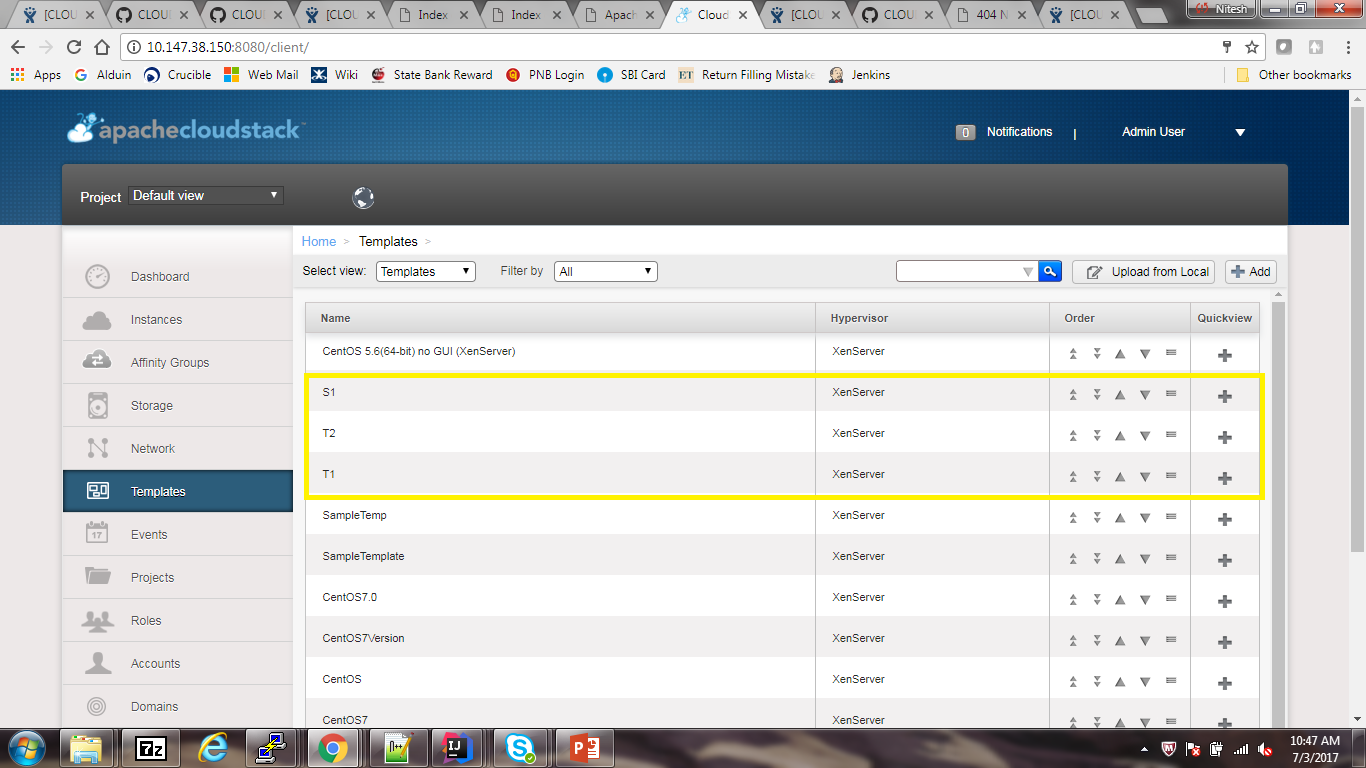Open the Crucible bookmark
This screenshot has width=1366, height=768.
(x=178, y=75)
